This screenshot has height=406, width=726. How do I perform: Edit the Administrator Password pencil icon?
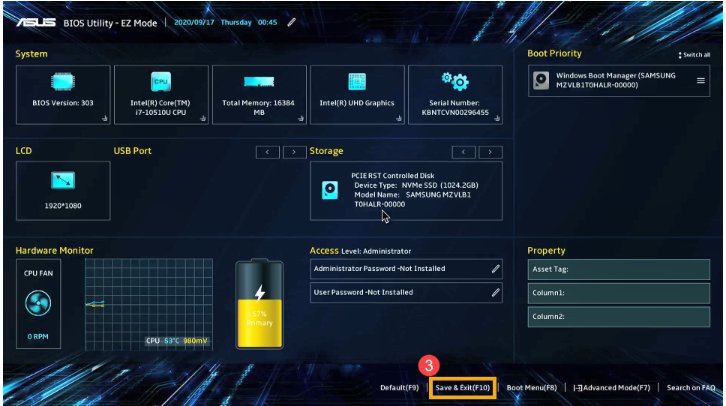click(x=494, y=269)
